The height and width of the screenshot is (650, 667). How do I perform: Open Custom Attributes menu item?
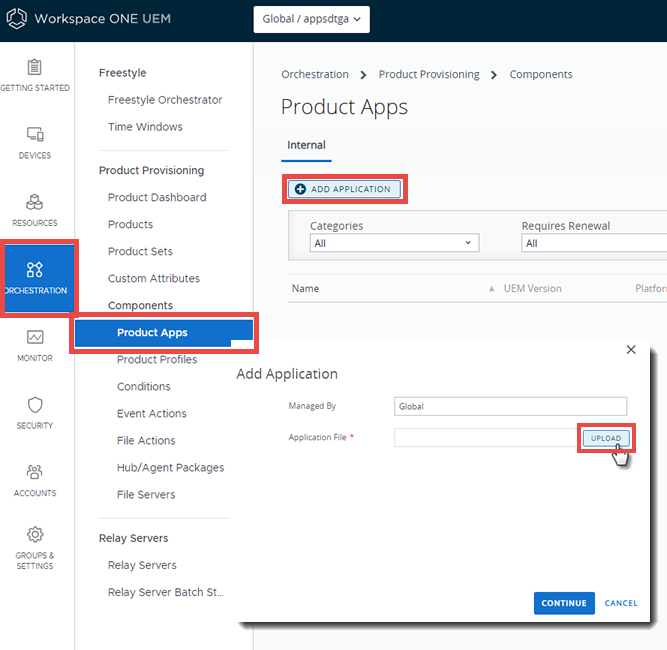point(154,279)
